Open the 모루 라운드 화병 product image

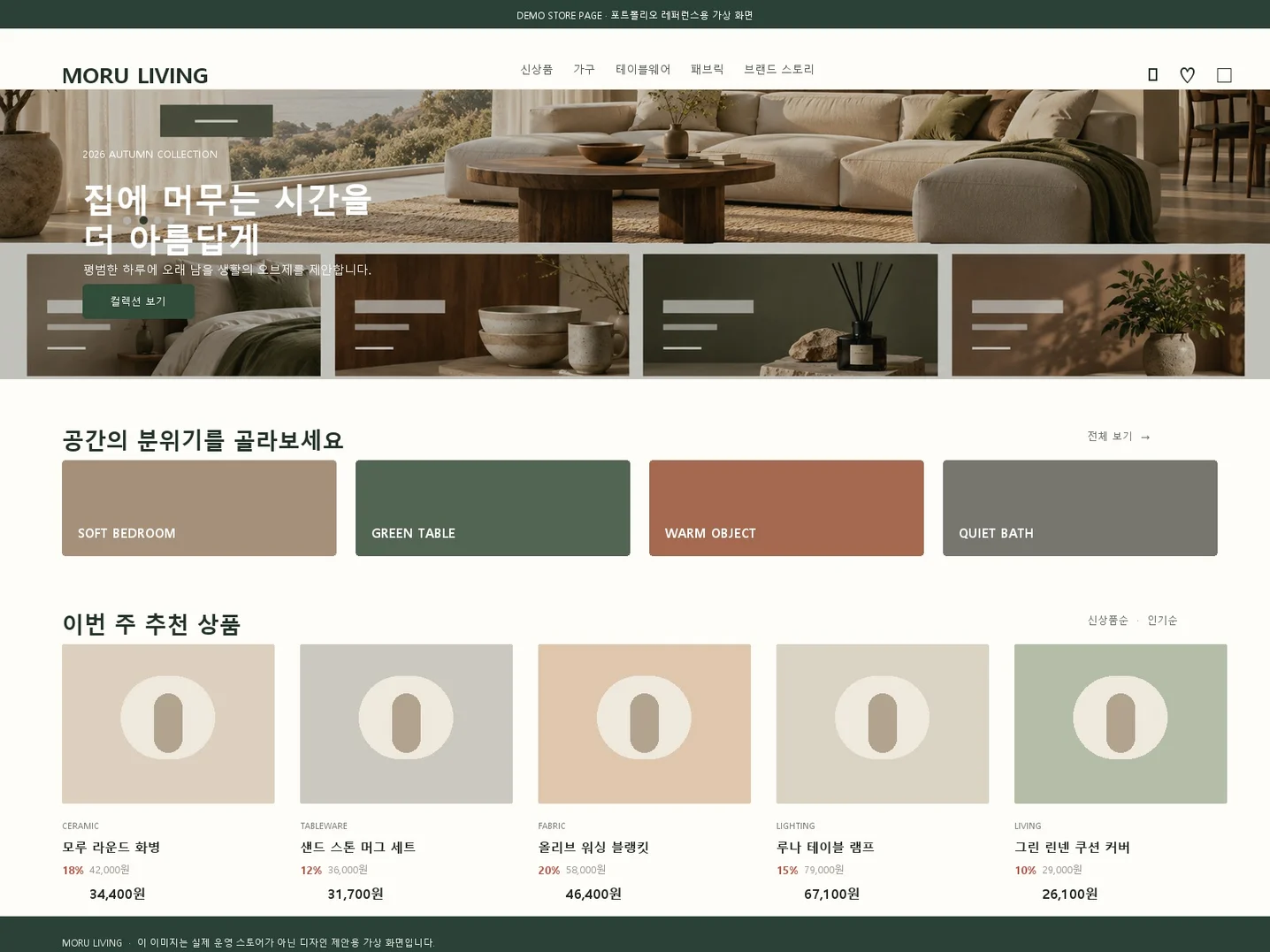coord(168,724)
